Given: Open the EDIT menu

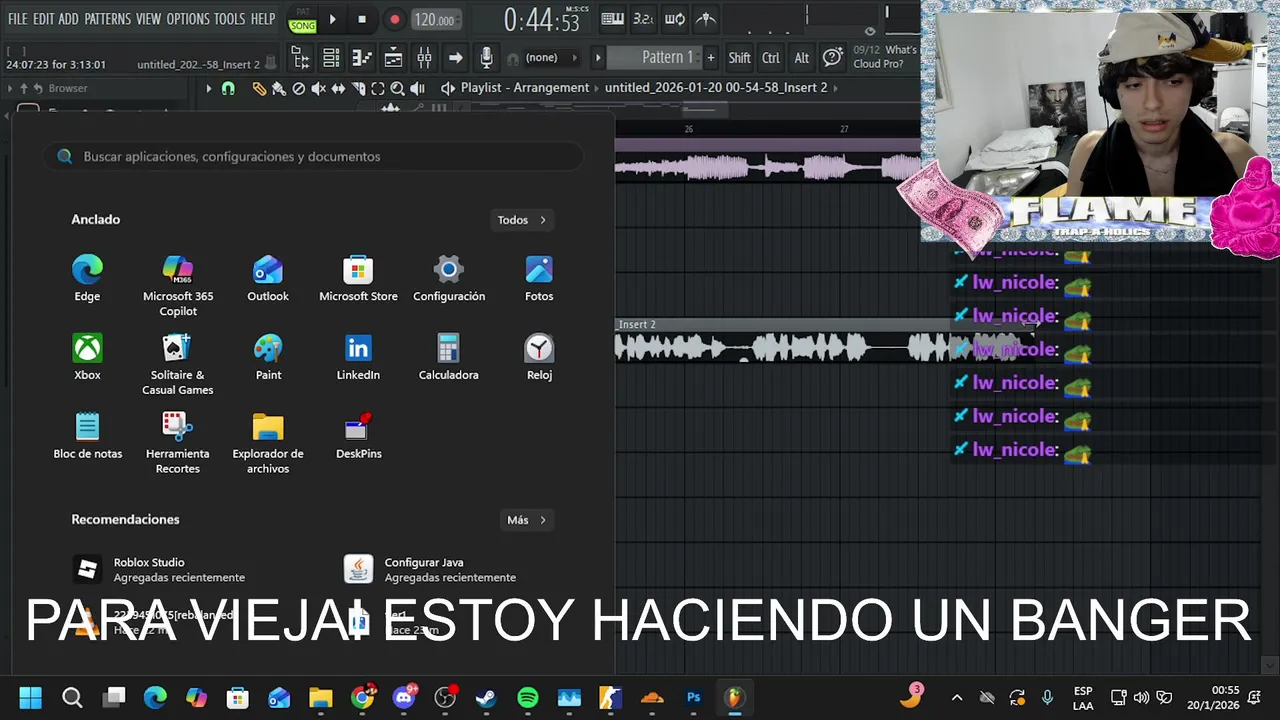Looking at the screenshot, I should pos(43,19).
